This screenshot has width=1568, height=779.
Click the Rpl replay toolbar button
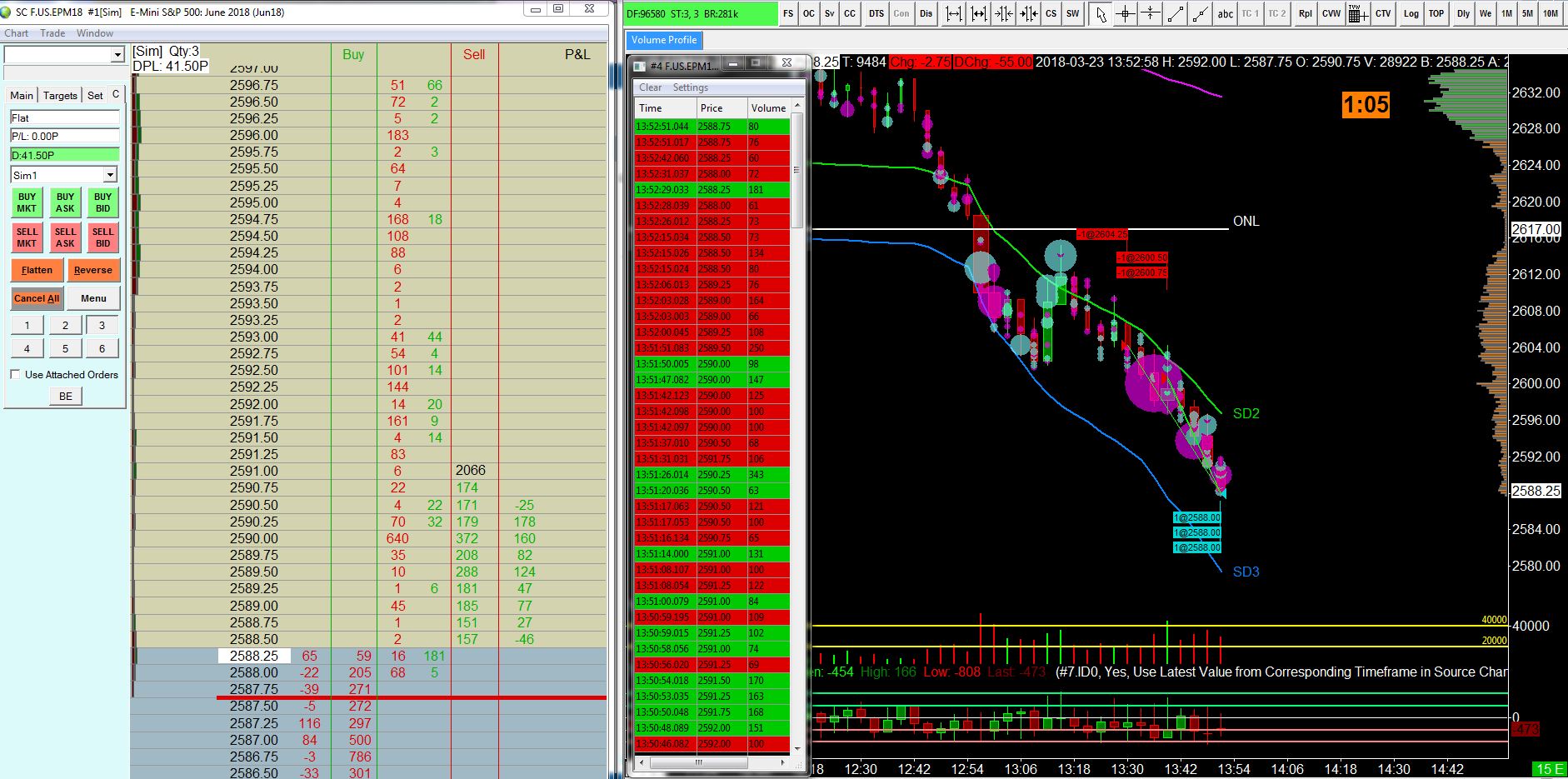[x=1306, y=13]
